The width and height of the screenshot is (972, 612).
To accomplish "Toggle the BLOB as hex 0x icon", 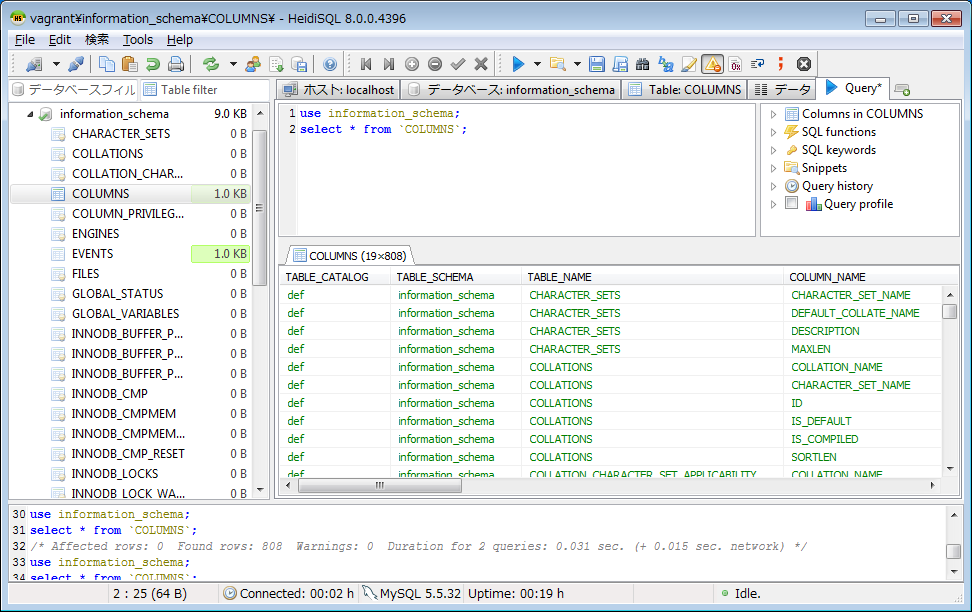I will tap(735, 64).
